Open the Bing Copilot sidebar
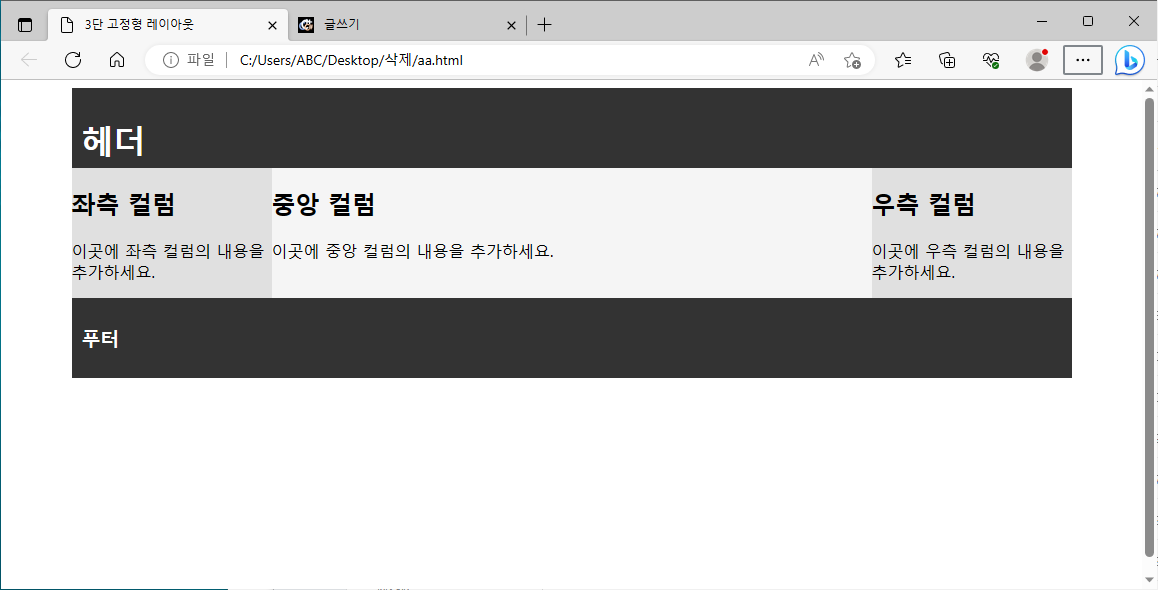 (1130, 60)
